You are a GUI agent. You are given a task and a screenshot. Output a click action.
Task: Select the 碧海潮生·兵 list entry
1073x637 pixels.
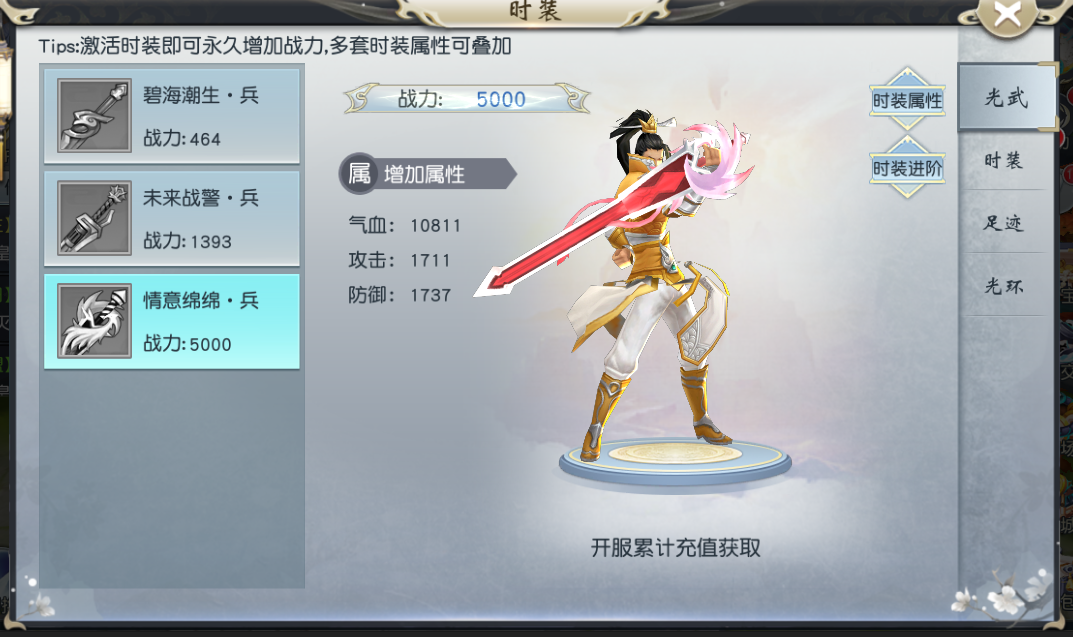point(172,116)
